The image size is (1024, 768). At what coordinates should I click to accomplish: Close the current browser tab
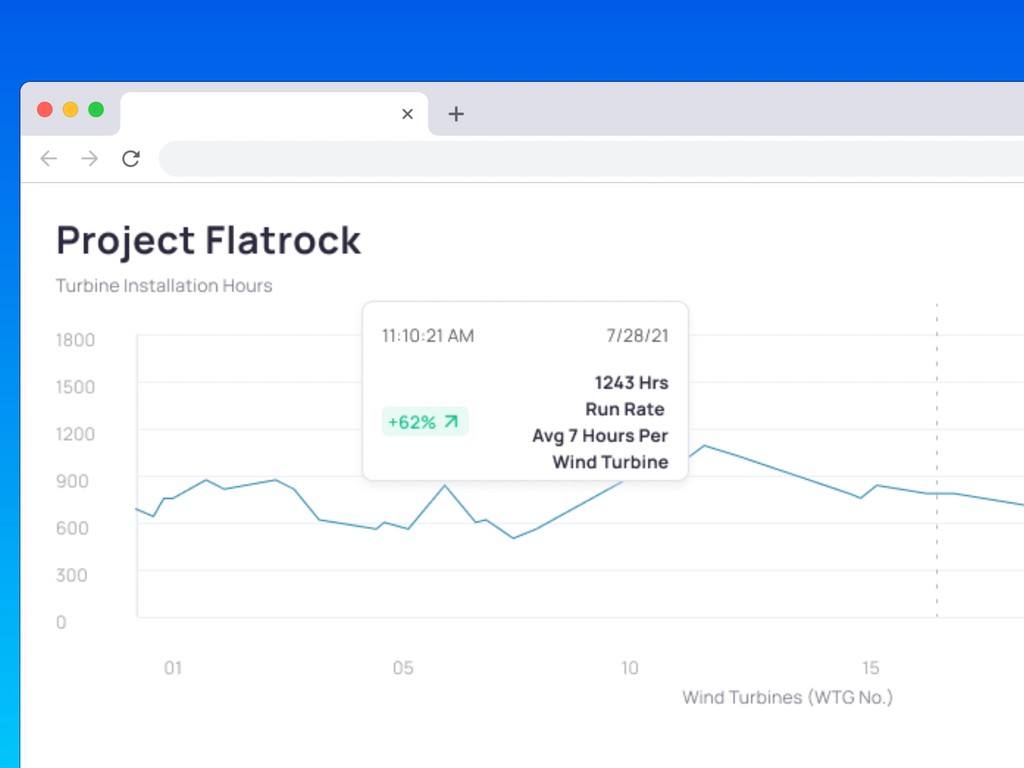(408, 114)
